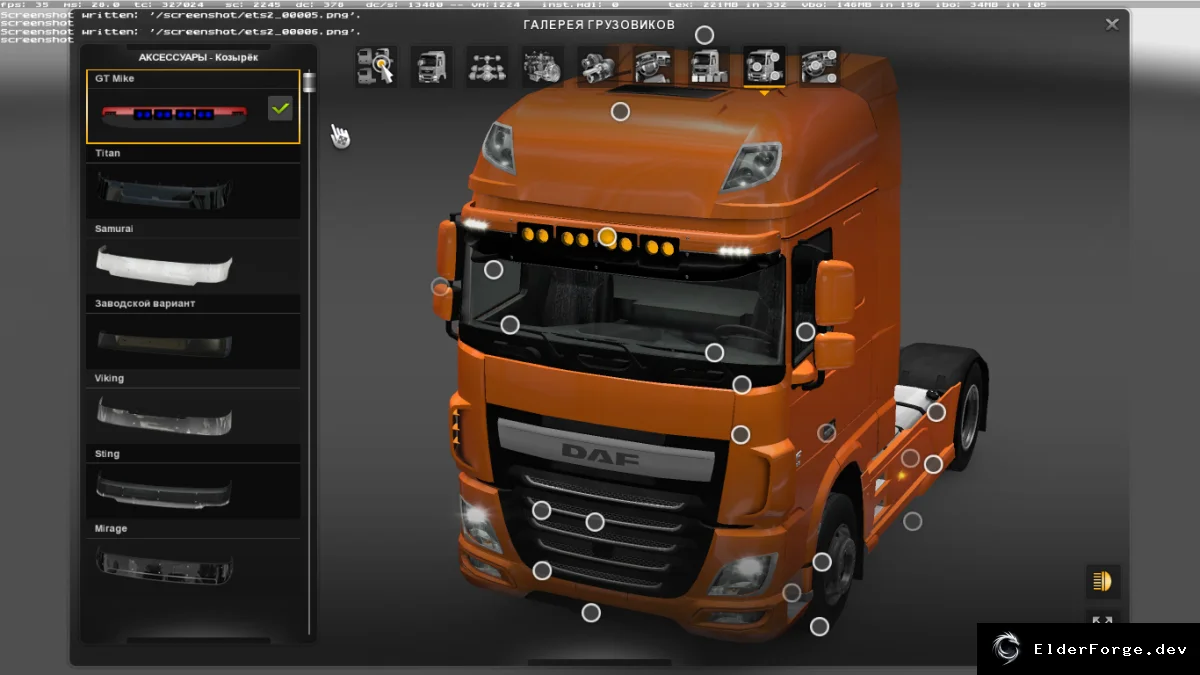Click the accessory node above the cab roof
1200x675 pixels.
click(704, 35)
